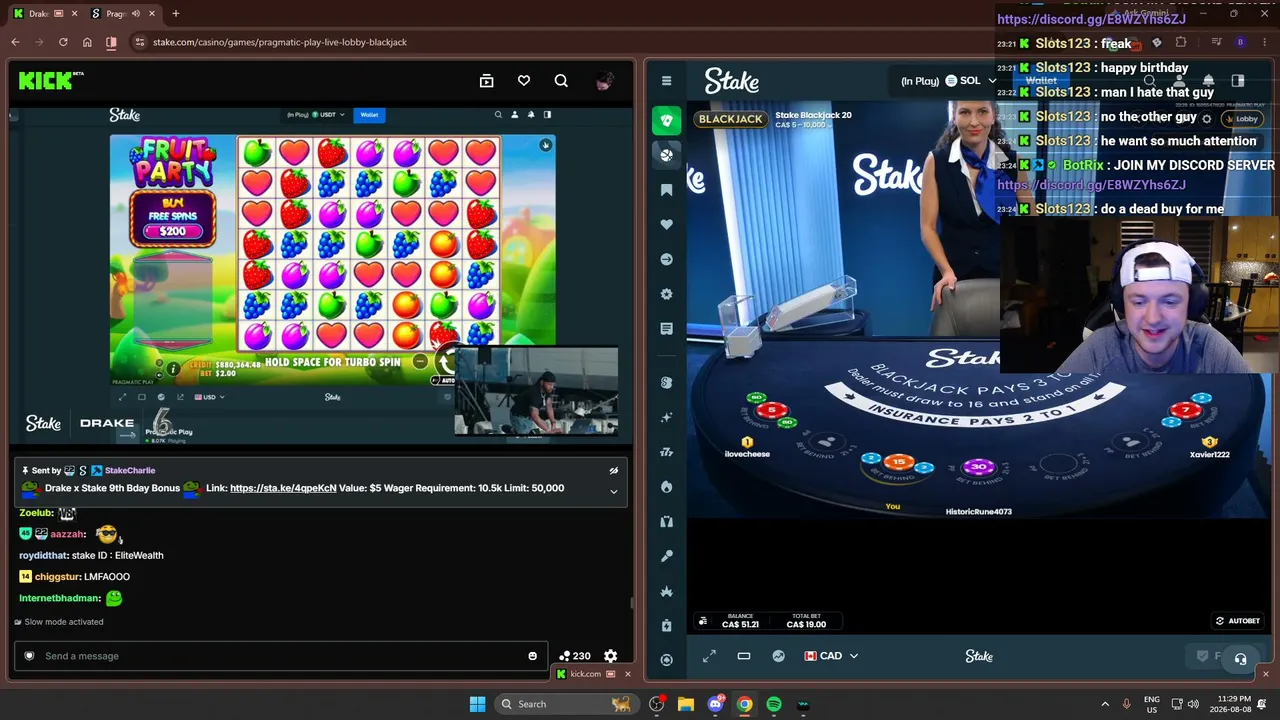Open Chrome from the taskbar
Screen dimensions: 1280x720
tap(744, 704)
